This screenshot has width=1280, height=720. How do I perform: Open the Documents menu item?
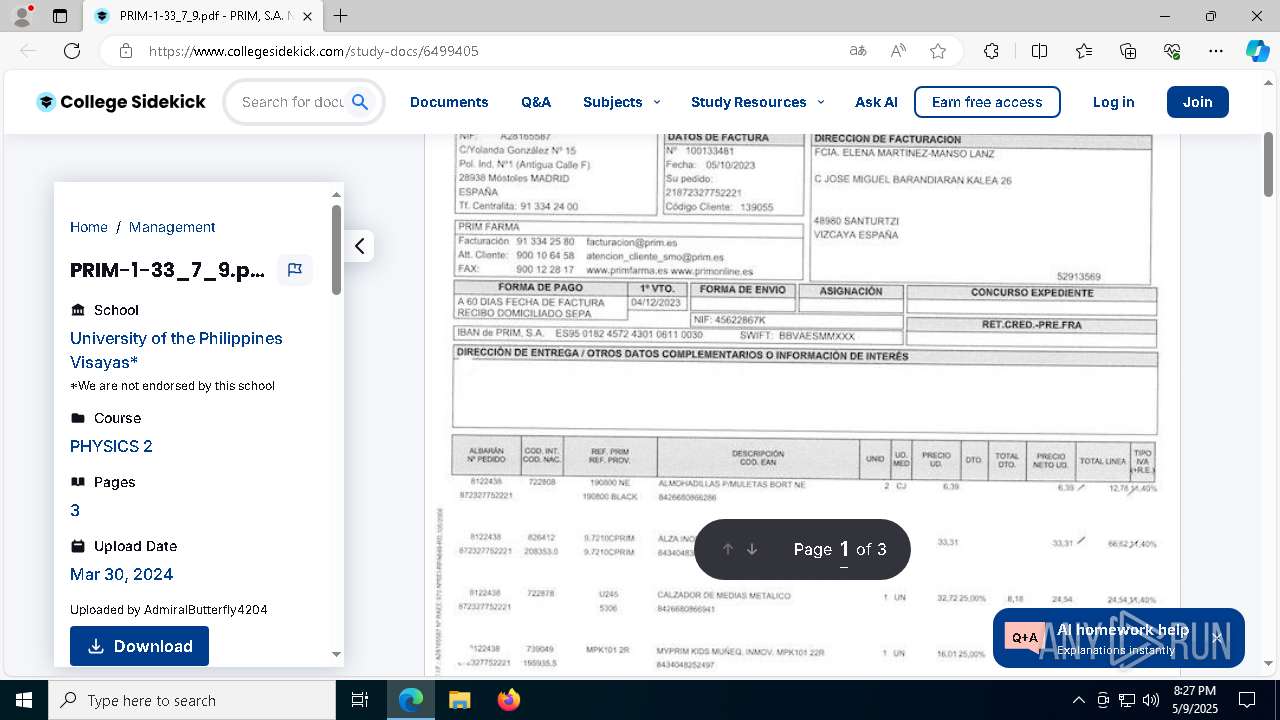(x=449, y=102)
